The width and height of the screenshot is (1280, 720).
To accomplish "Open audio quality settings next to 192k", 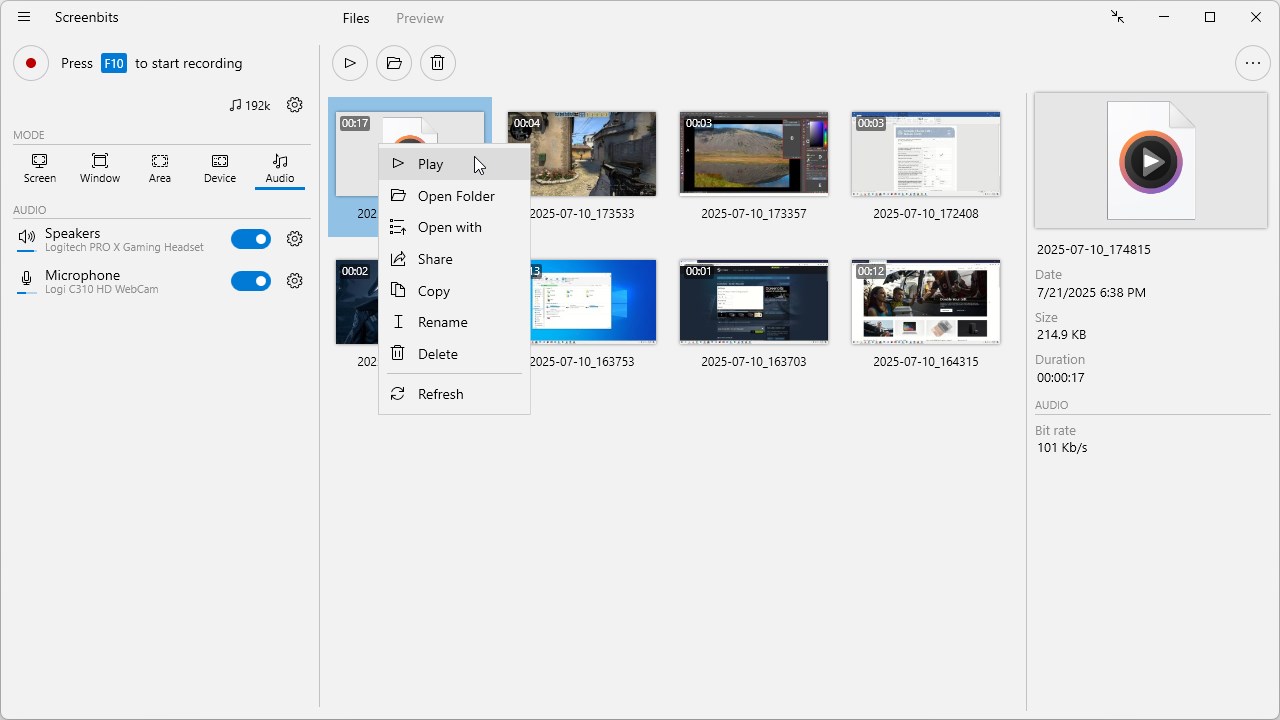I will pos(294,104).
